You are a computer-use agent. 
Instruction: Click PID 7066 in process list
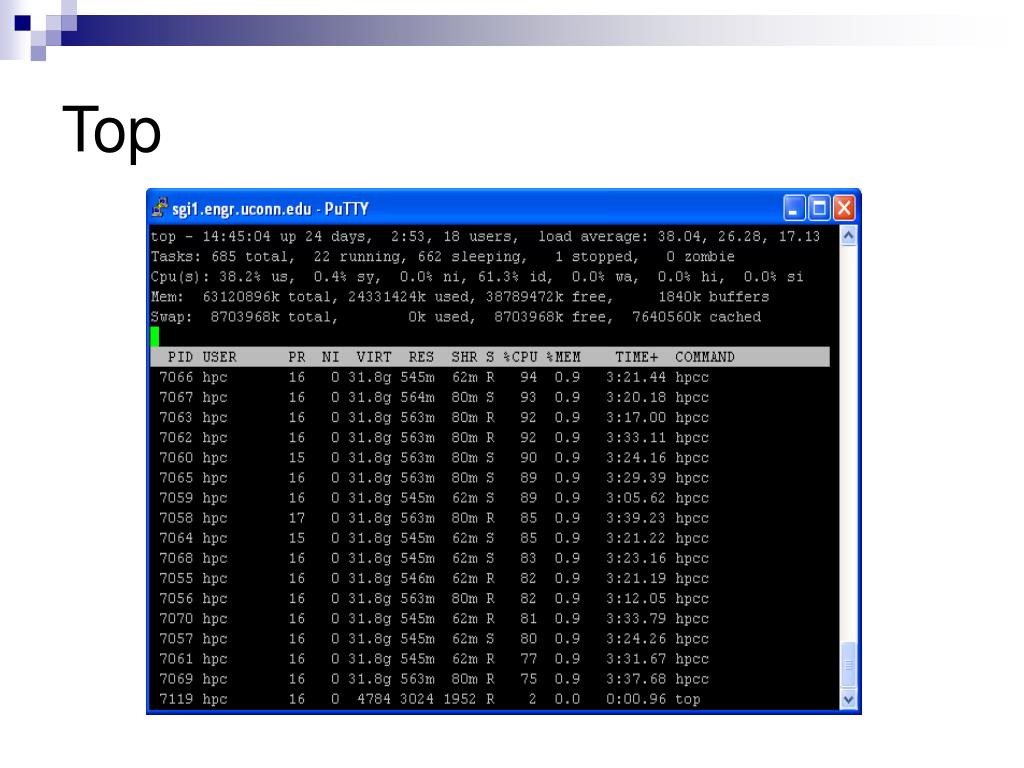tap(176, 377)
